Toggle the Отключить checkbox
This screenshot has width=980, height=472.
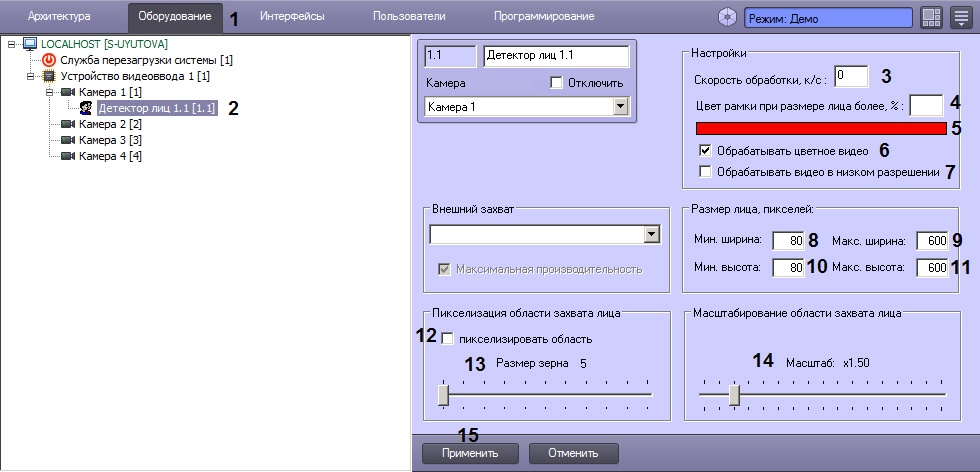[557, 82]
